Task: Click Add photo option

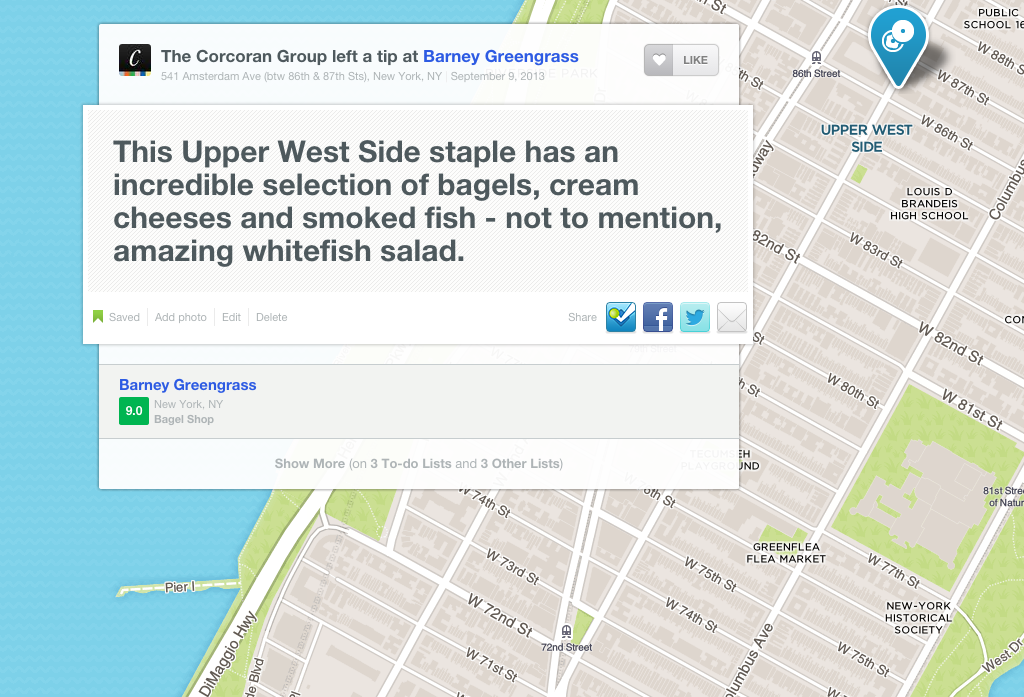Action: tap(181, 317)
